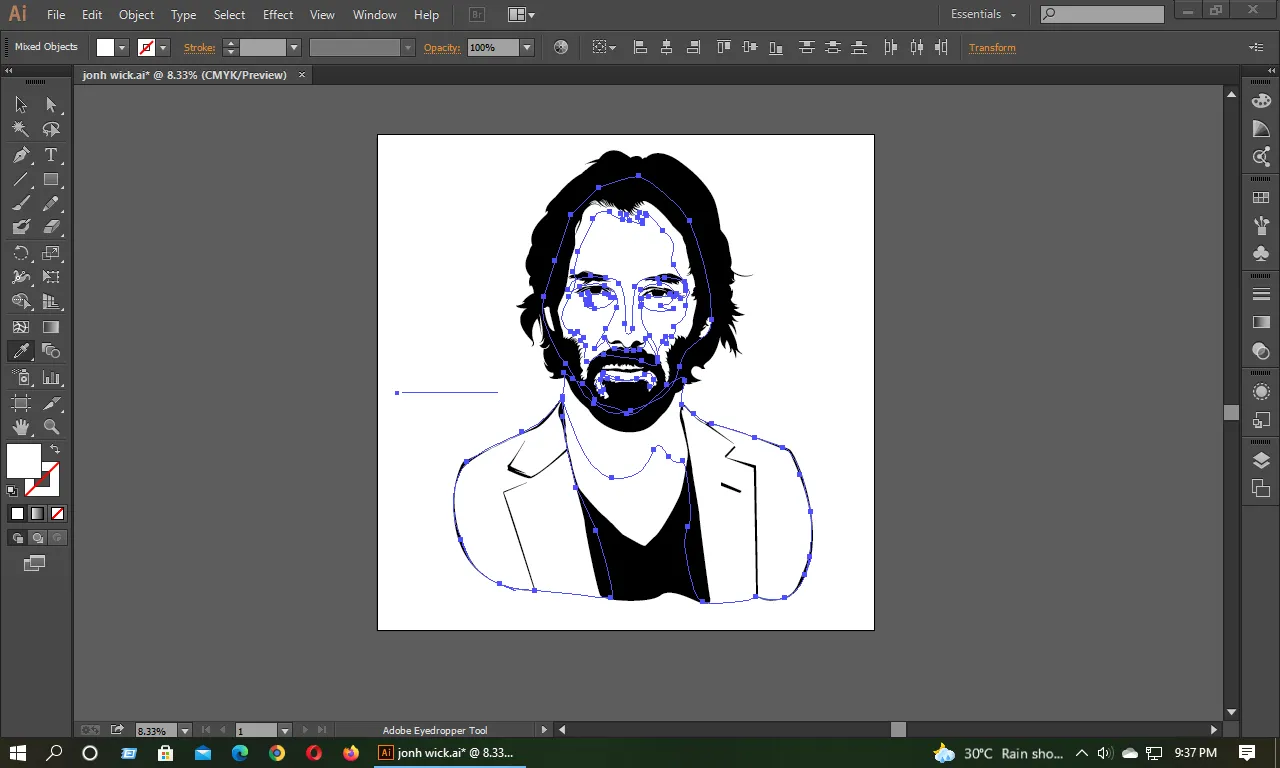Launch Adobe Bridge from the menu bar
Image resolution: width=1280 pixels, height=768 pixels.
(477, 15)
